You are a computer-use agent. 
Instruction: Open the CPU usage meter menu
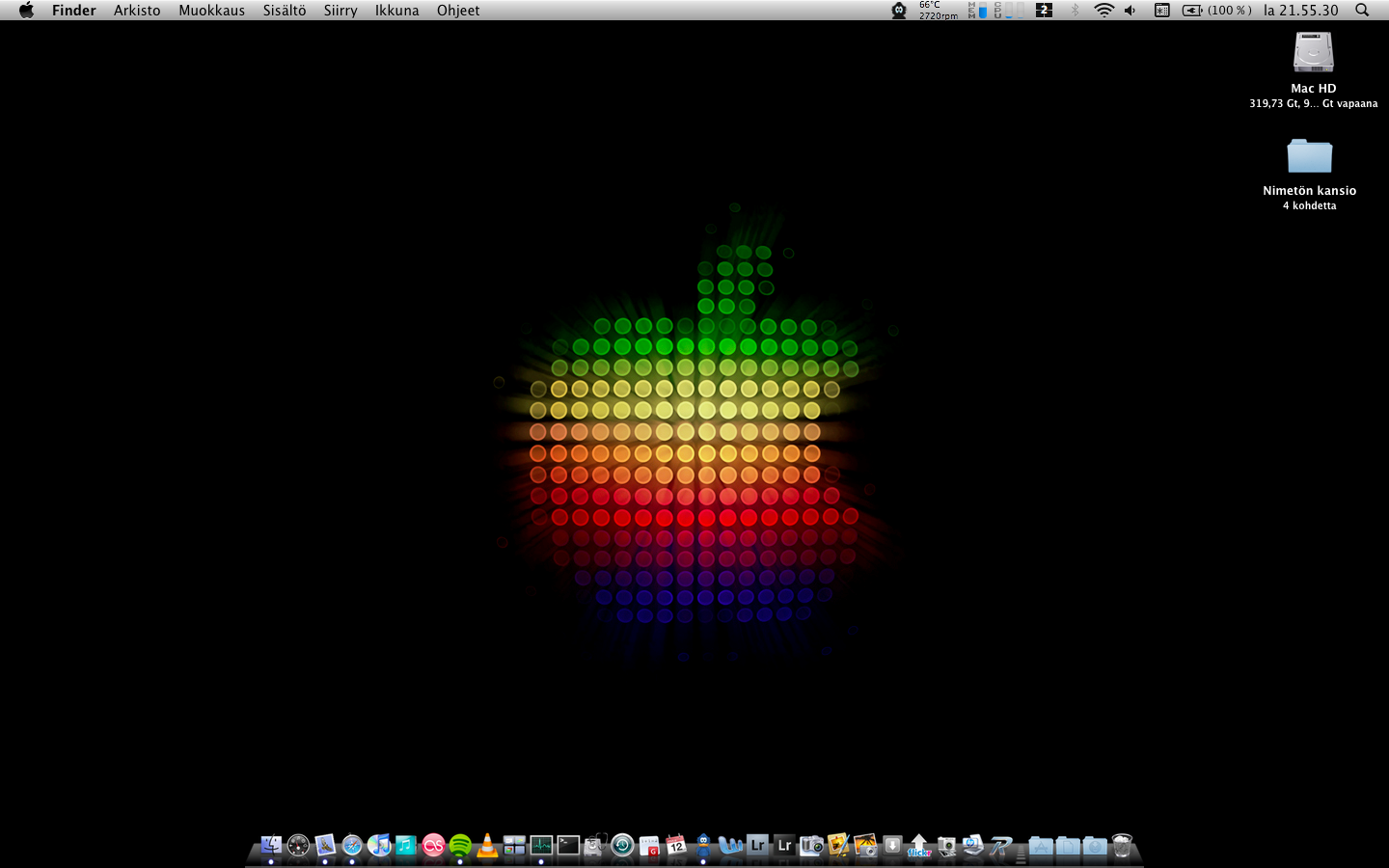(x=1009, y=10)
